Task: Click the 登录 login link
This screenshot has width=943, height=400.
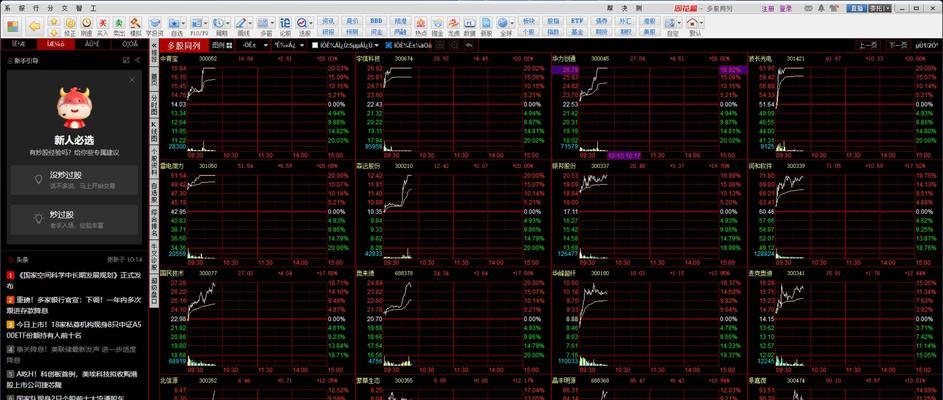Action: [x=785, y=8]
